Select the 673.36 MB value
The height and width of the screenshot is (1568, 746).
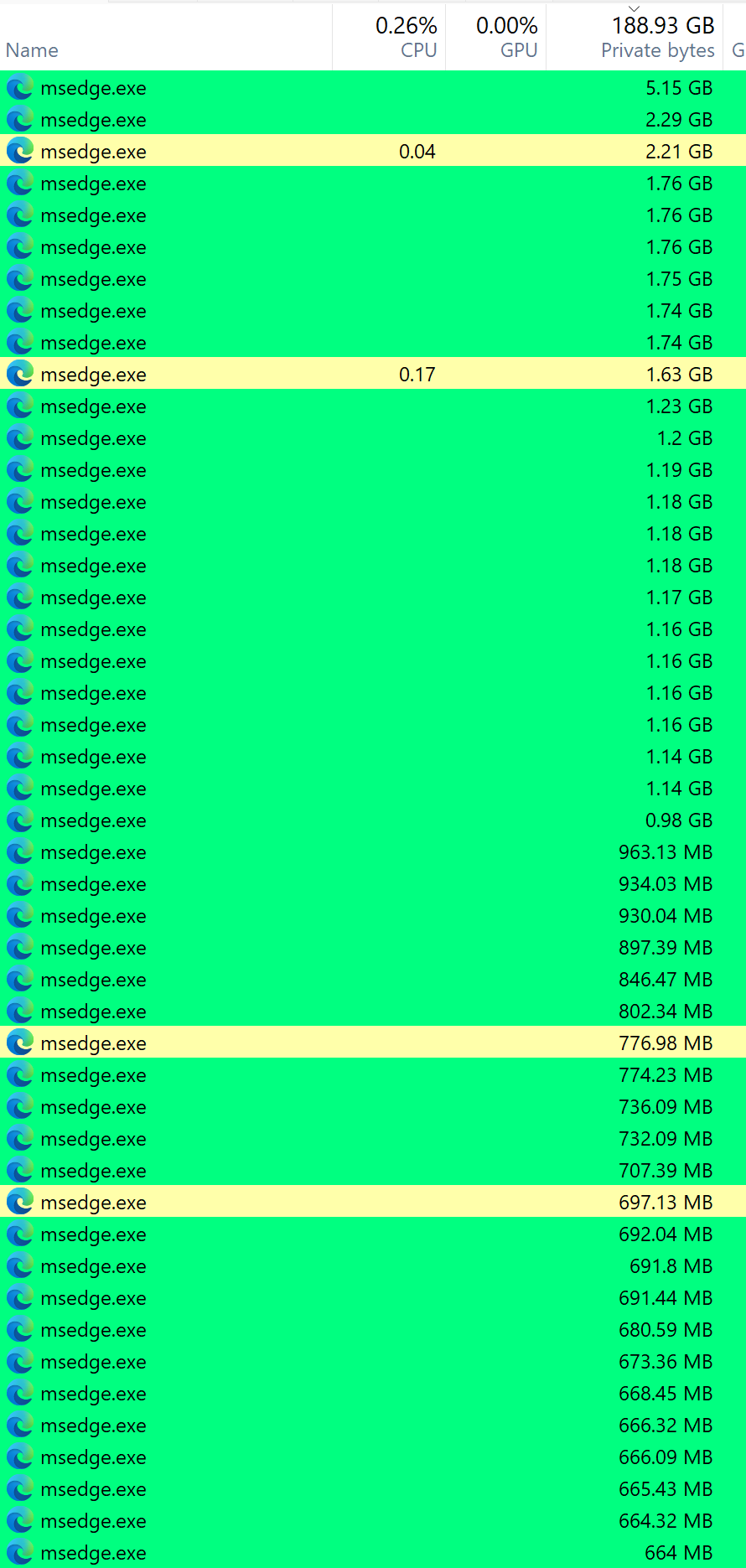pyautogui.click(x=666, y=1362)
